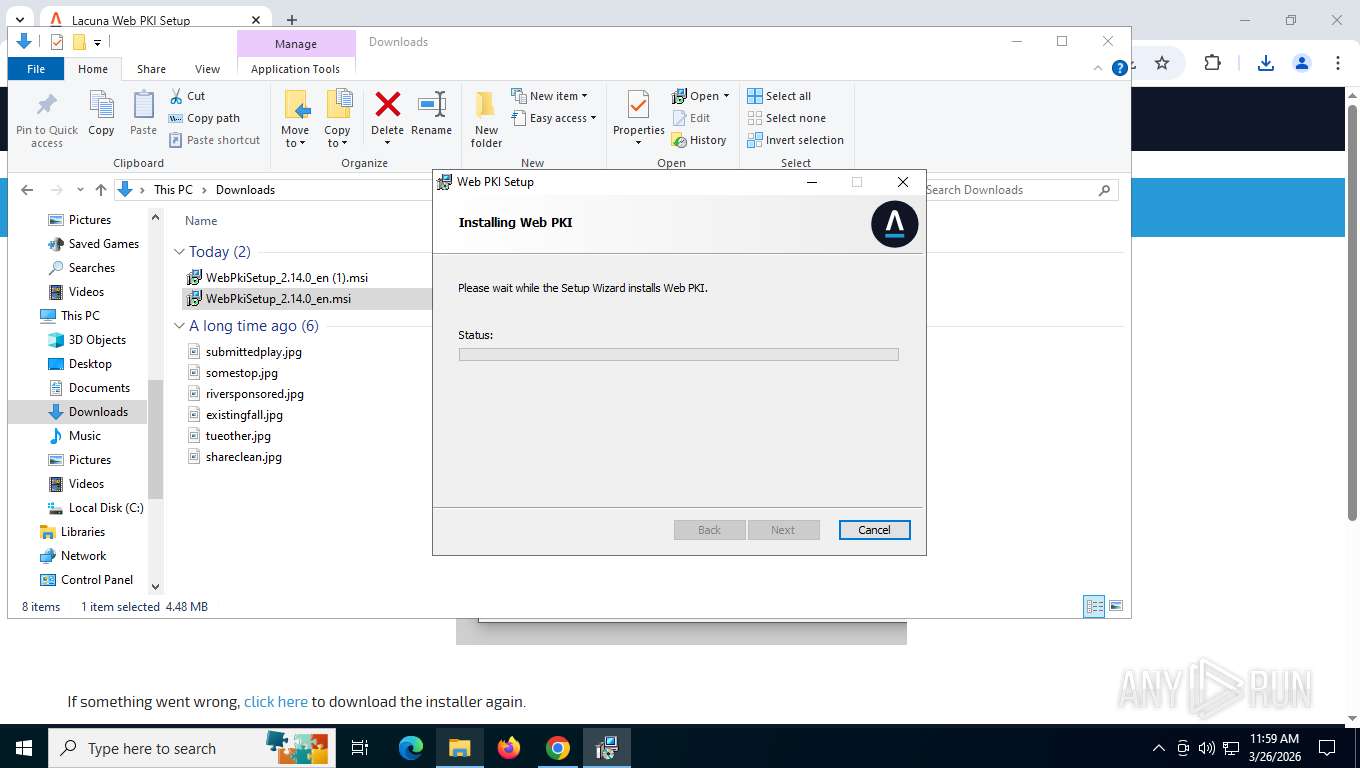Open the Application Tools tab
This screenshot has height=768, width=1360.
click(x=295, y=69)
